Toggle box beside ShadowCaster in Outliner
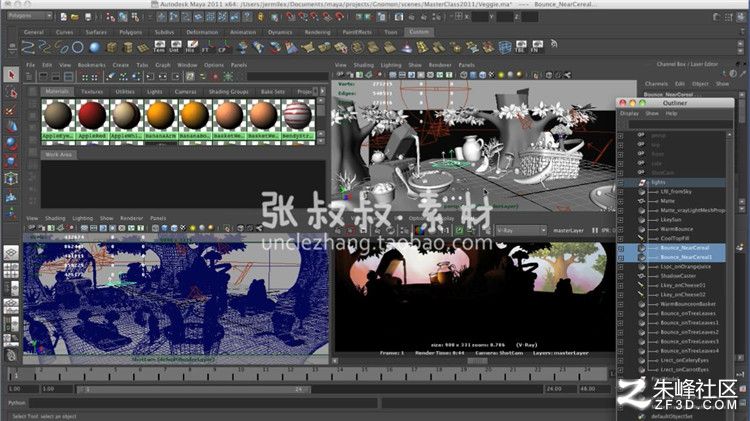Viewport: 750px width, 421px height. [620, 276]
